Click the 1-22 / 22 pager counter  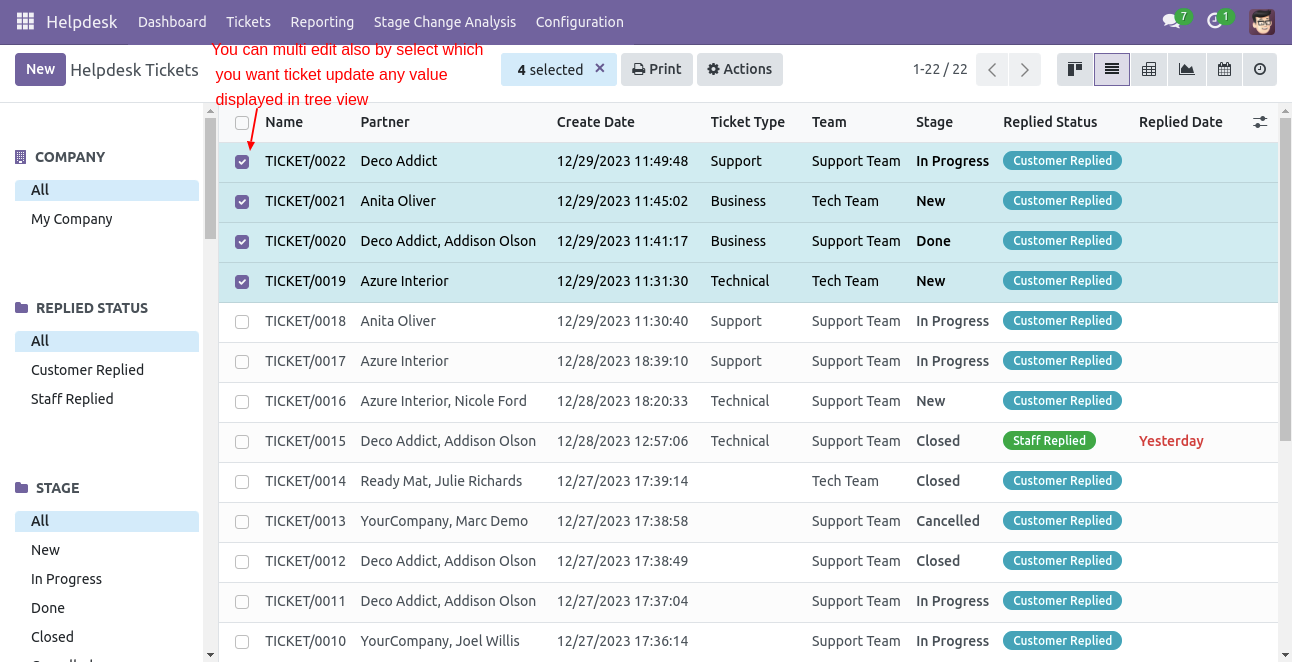(940, 69)
